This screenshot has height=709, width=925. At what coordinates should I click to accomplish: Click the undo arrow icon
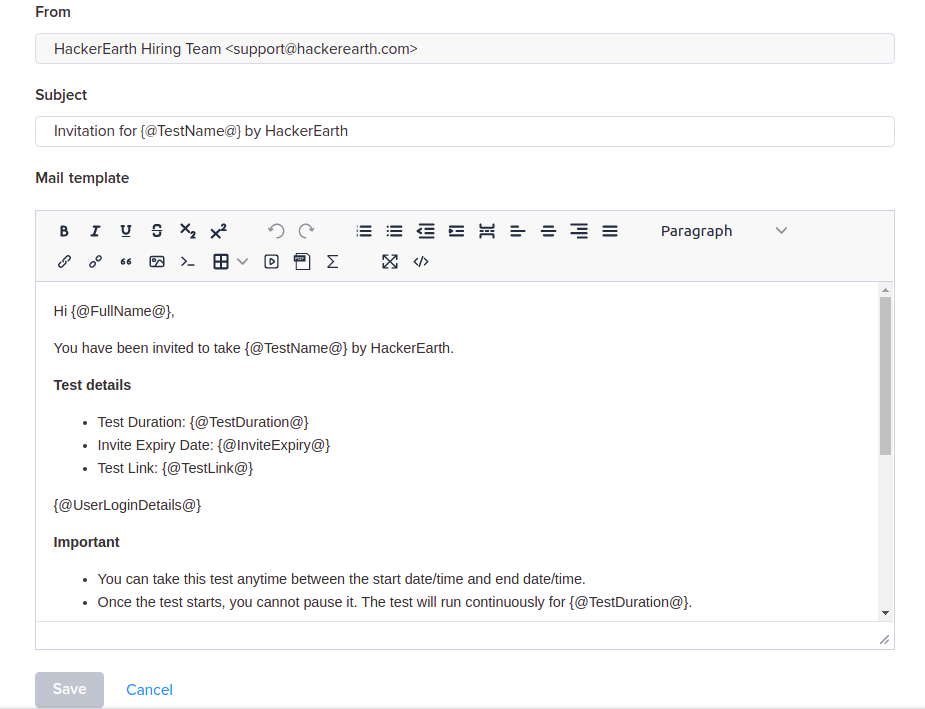275,231
